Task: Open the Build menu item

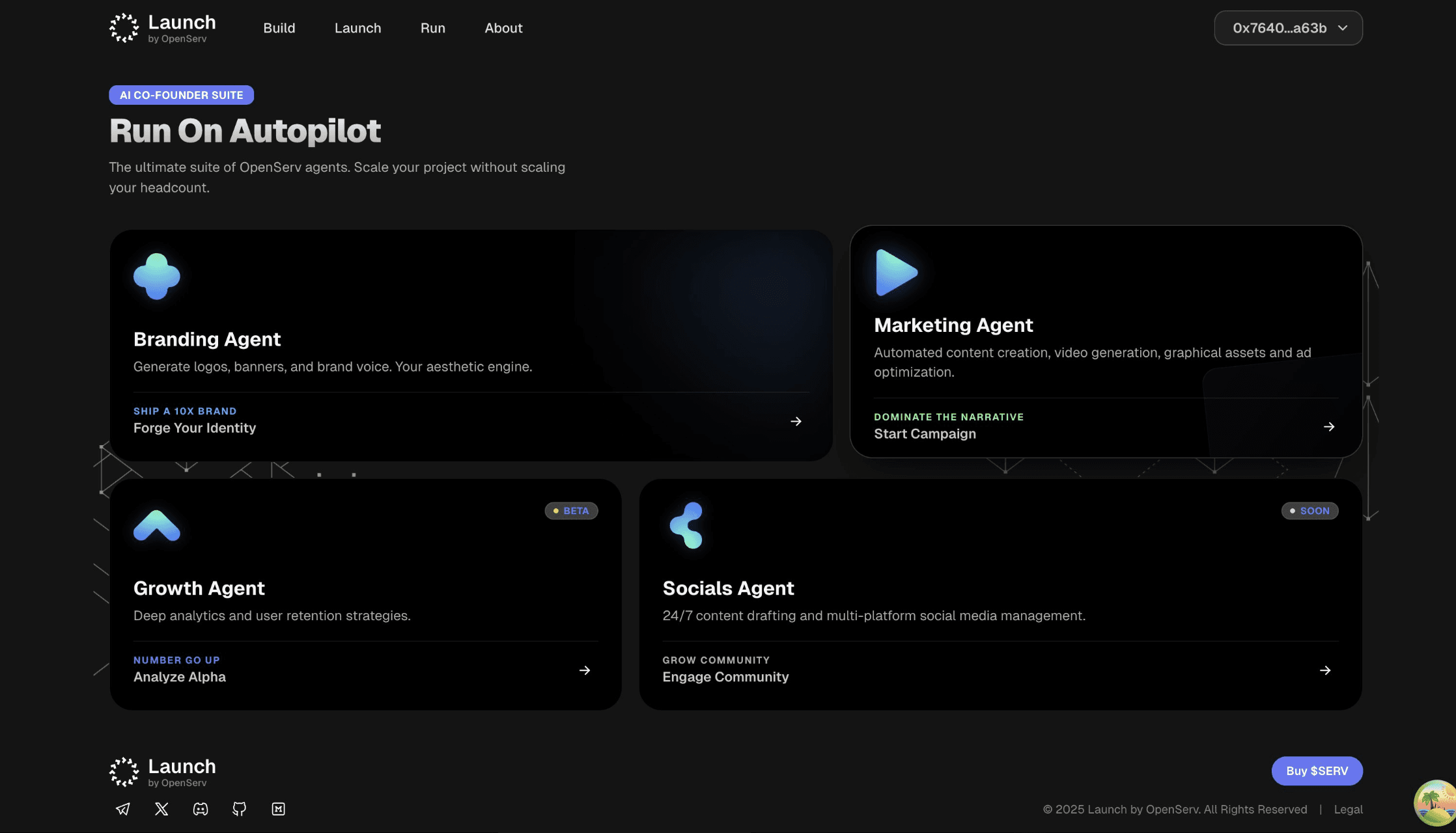Action: pyautogui.click(x=279, y=28)
